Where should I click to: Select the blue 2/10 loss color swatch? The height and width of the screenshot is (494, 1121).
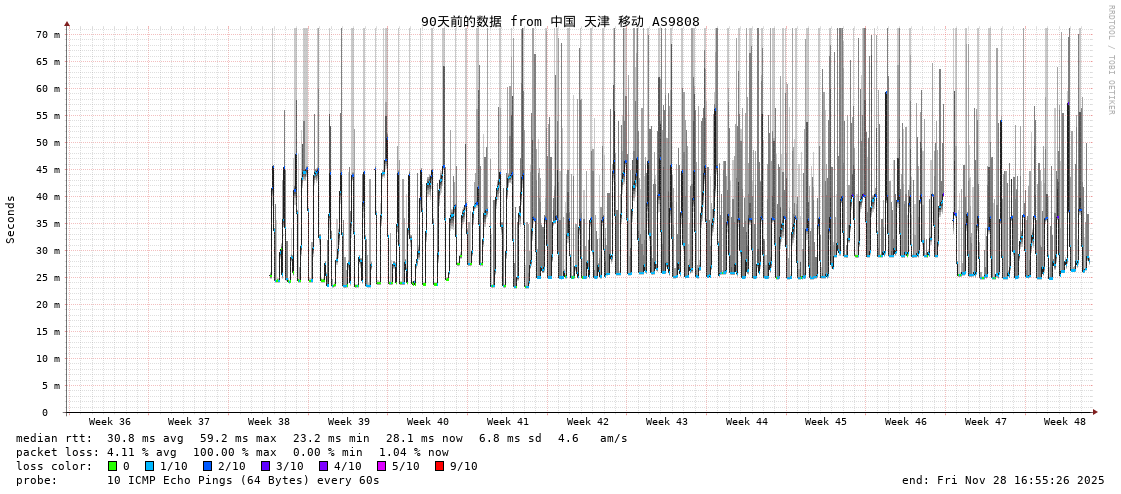(x=207, y=466)
